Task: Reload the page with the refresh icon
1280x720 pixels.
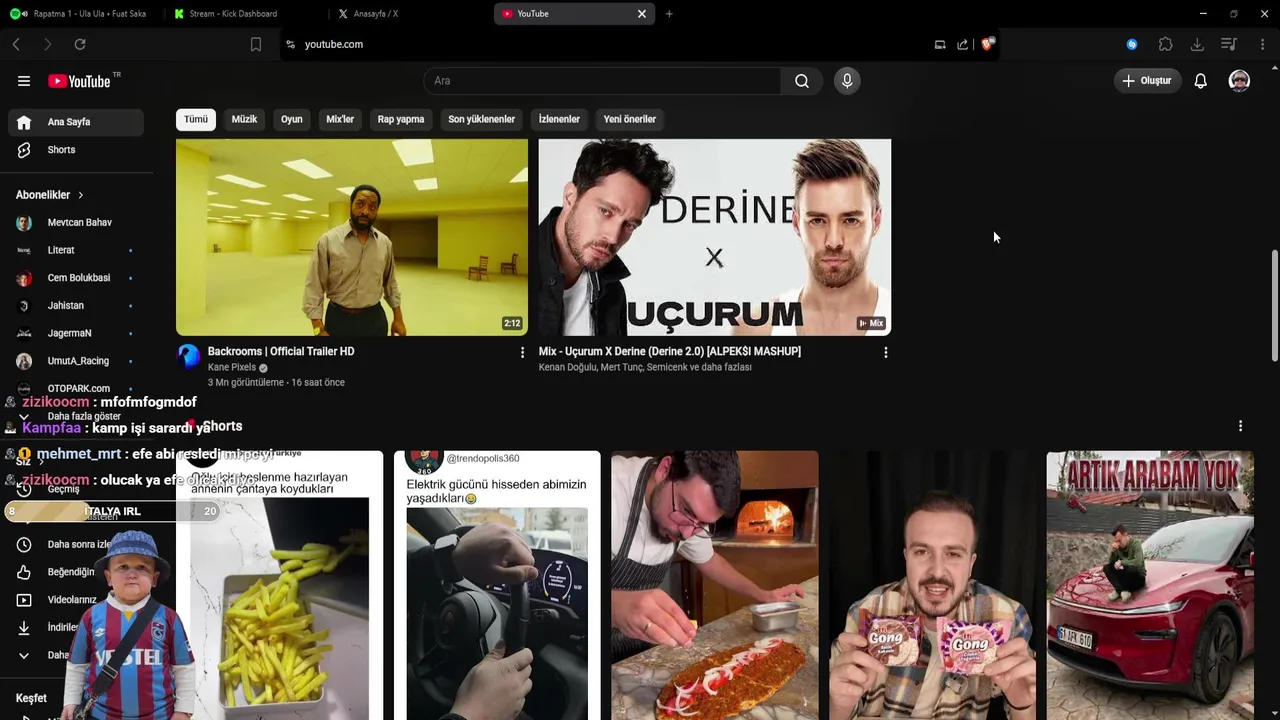Action: coord(80,44)
